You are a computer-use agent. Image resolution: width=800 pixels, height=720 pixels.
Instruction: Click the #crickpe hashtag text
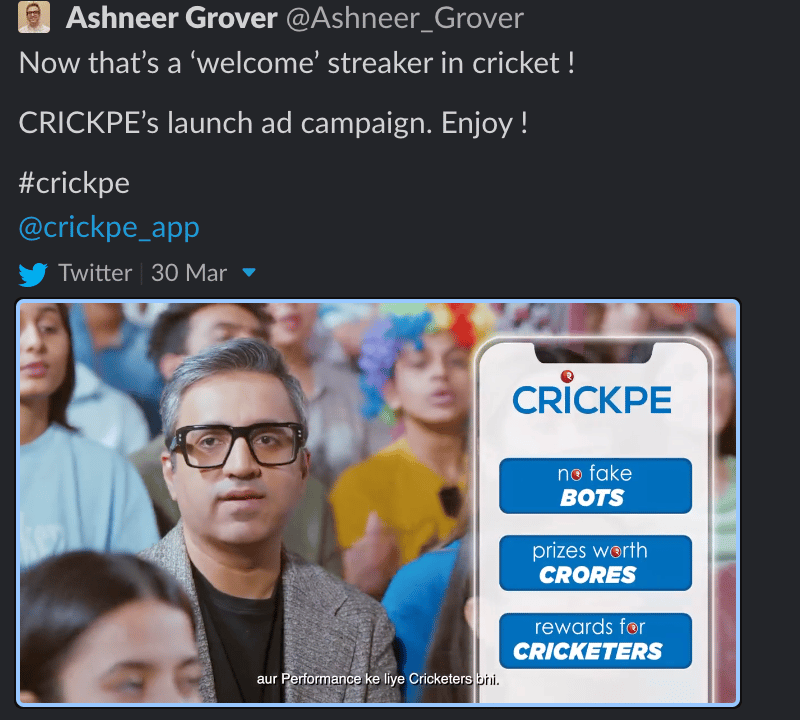(74, 183)
